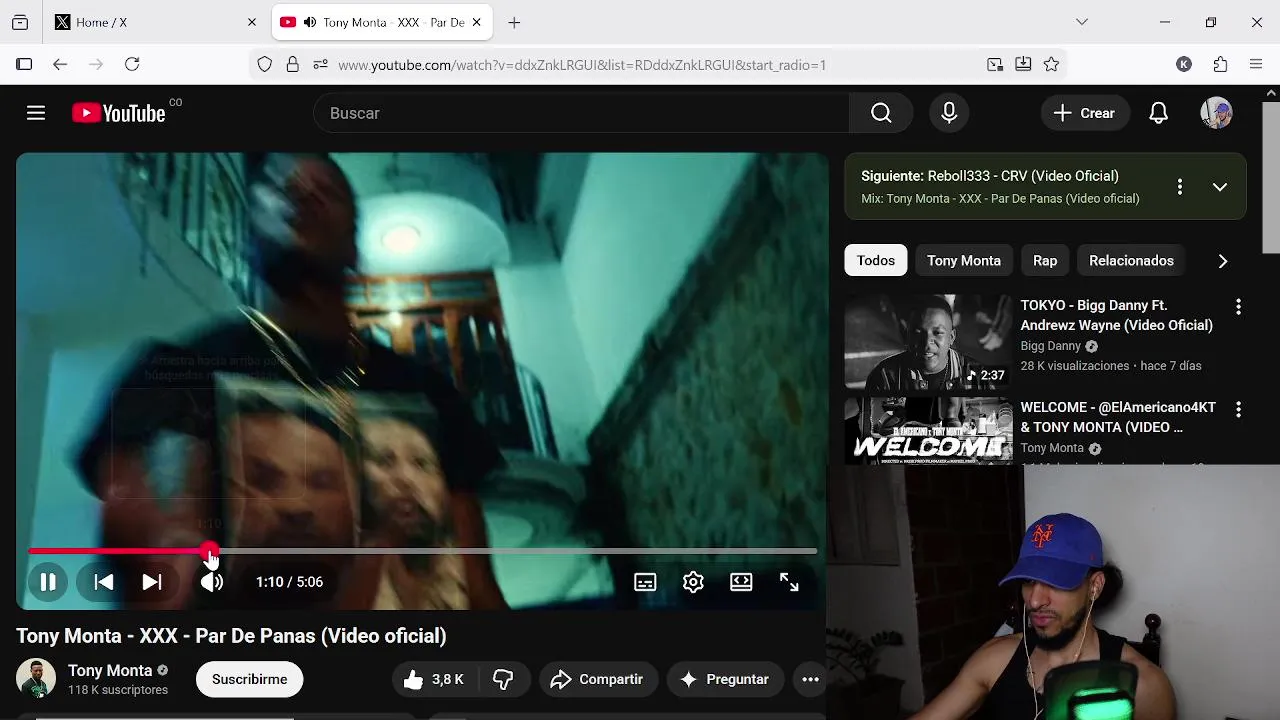Toggle the browser sidebar
The height and width of the screenshot is (720, 1280).
point(24,64)
